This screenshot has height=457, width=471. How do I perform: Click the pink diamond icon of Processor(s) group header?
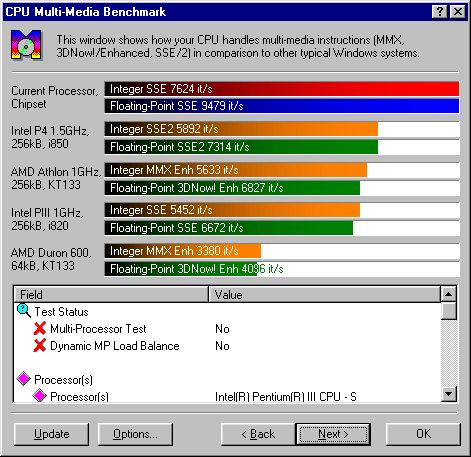coord(24,379)
